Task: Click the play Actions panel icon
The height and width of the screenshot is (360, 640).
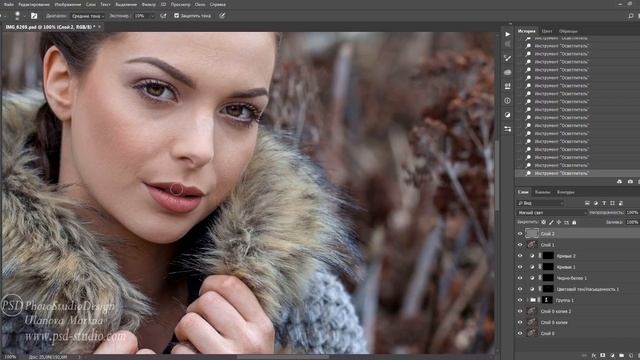Action: pos(507,34)
